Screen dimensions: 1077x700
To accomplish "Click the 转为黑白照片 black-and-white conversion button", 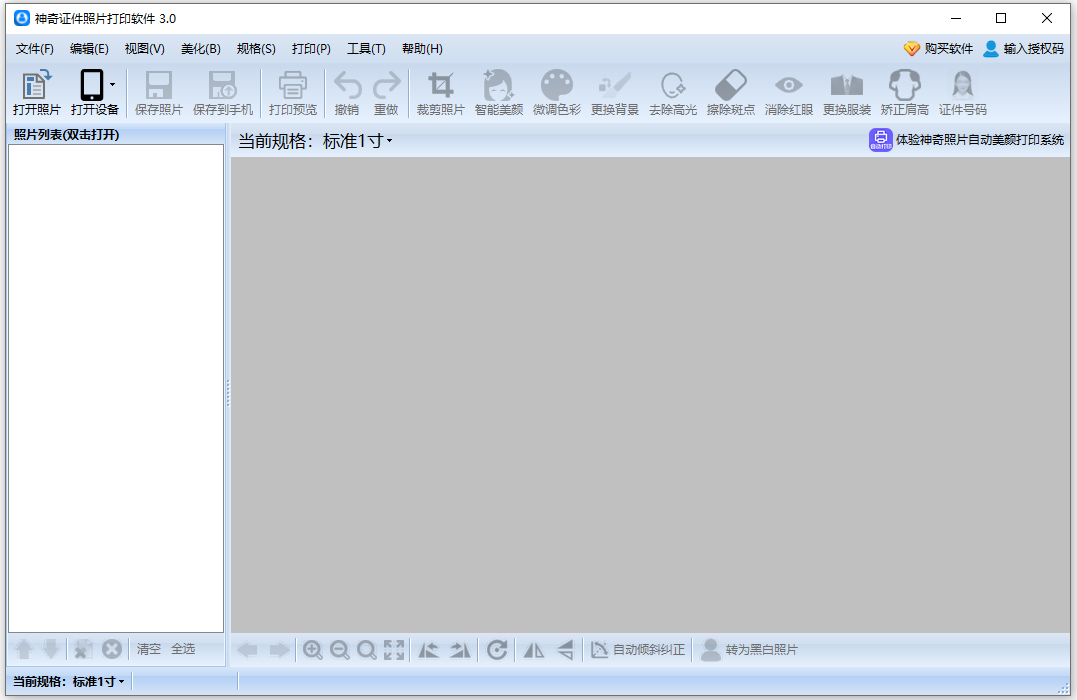I will pyautogui.click(x=751, y=649).
